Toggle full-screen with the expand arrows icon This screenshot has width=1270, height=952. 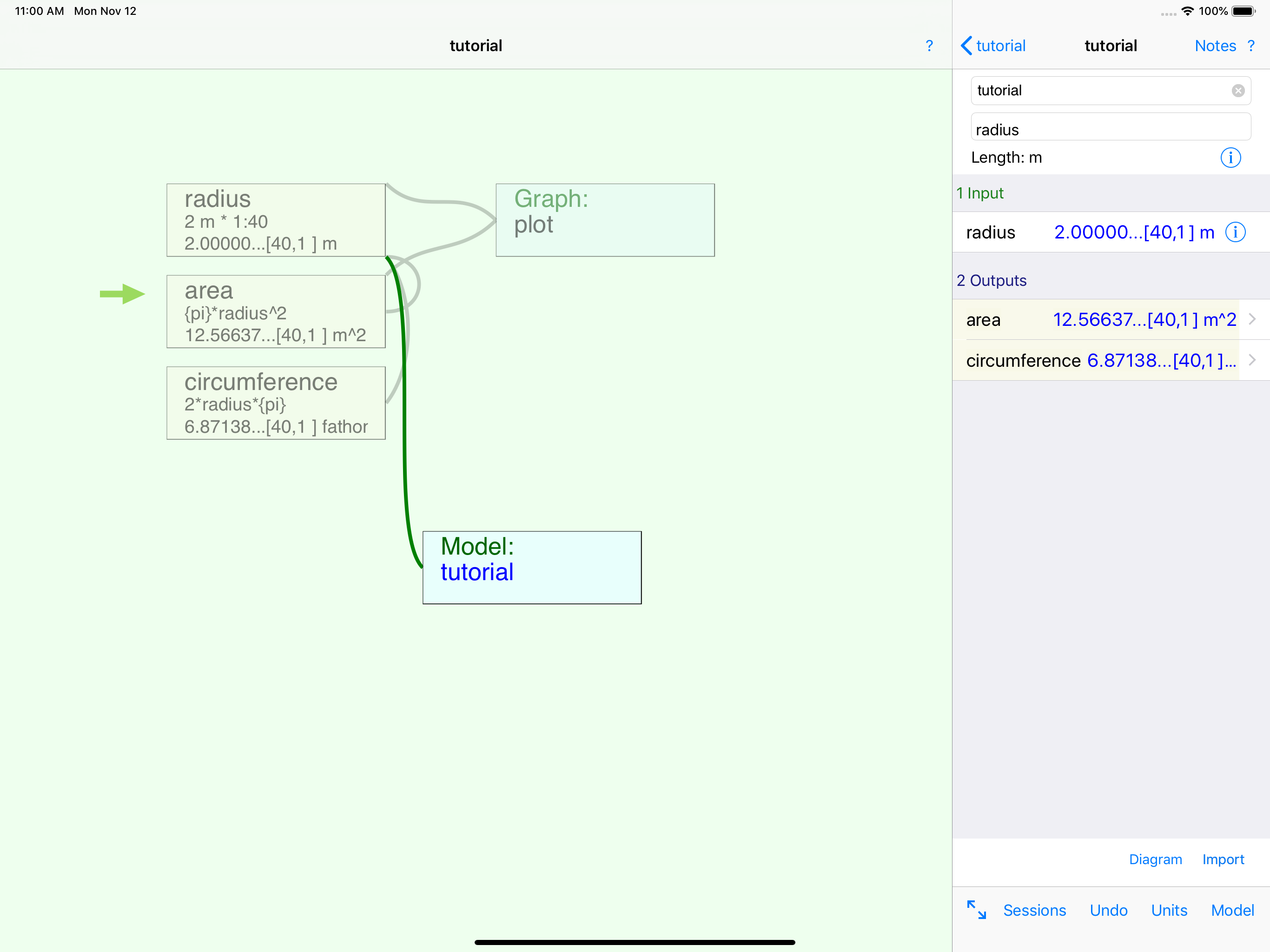977,910
